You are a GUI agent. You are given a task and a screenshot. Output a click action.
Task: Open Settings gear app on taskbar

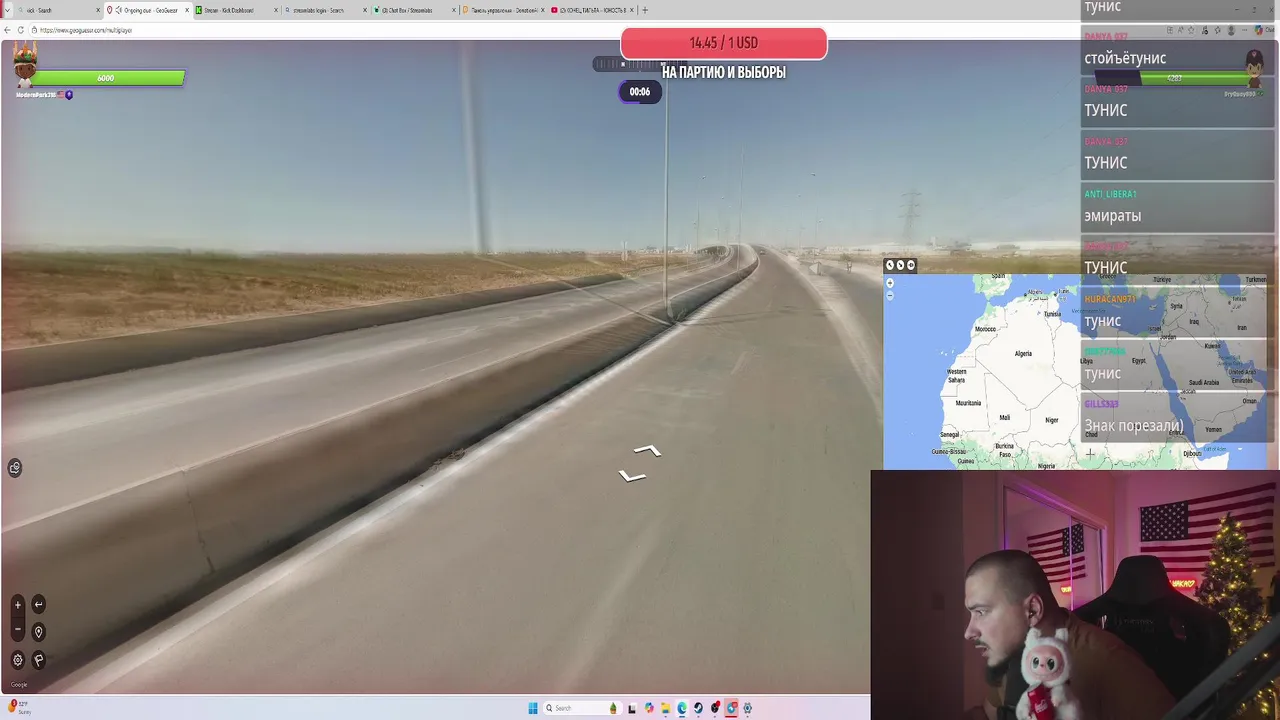(x=748, y=708)
